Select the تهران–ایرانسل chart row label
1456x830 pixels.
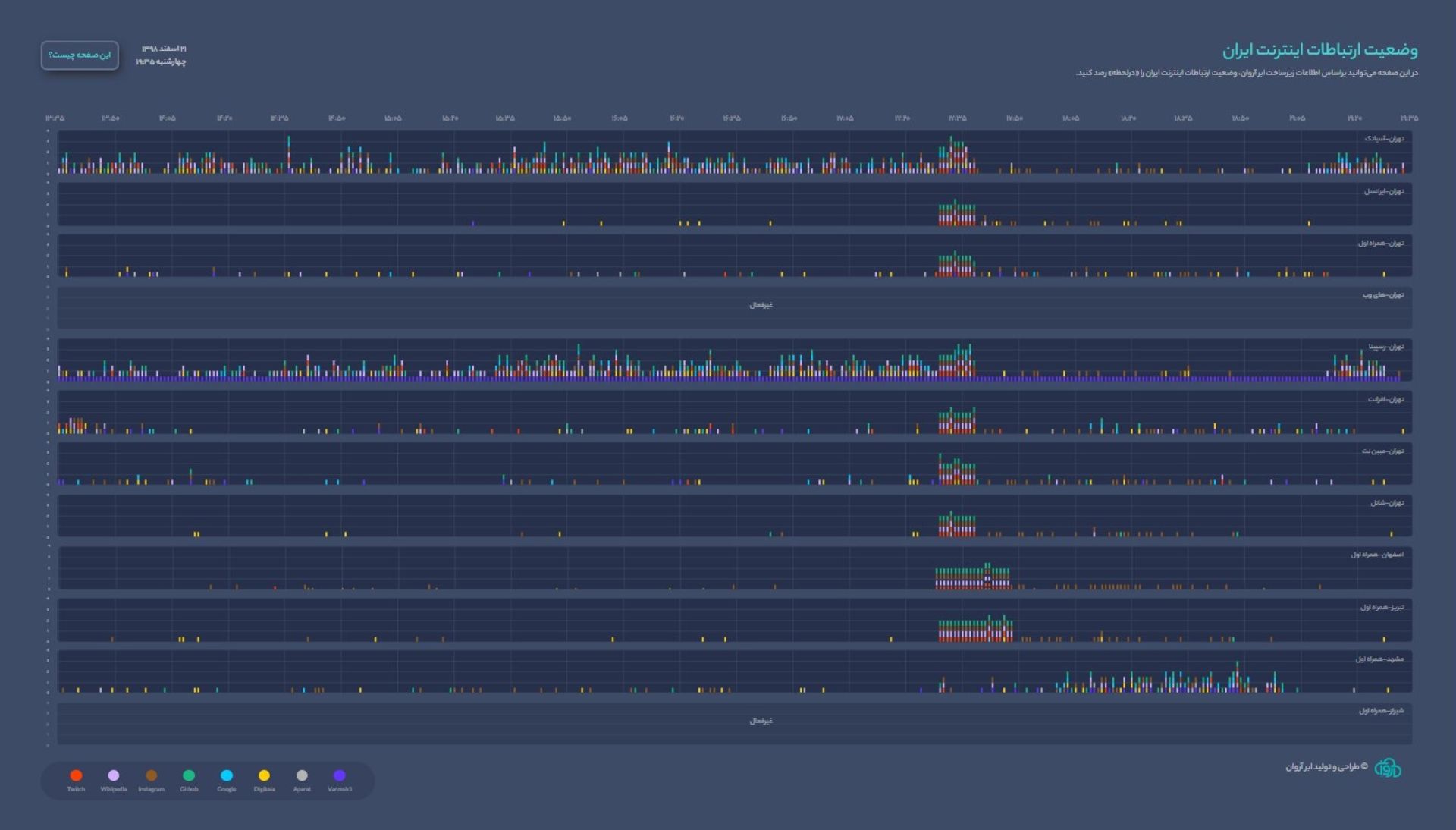tap(1384, 191)
